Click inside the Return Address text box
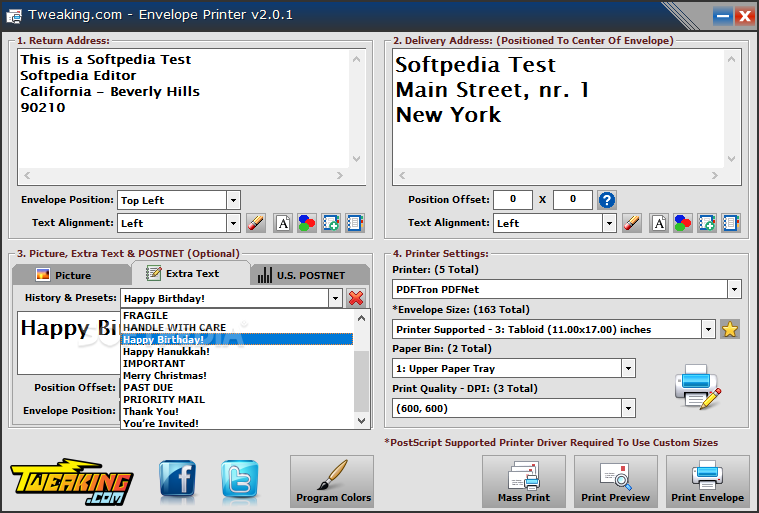The width and height of the screenshot is (759, 513). 183,109
